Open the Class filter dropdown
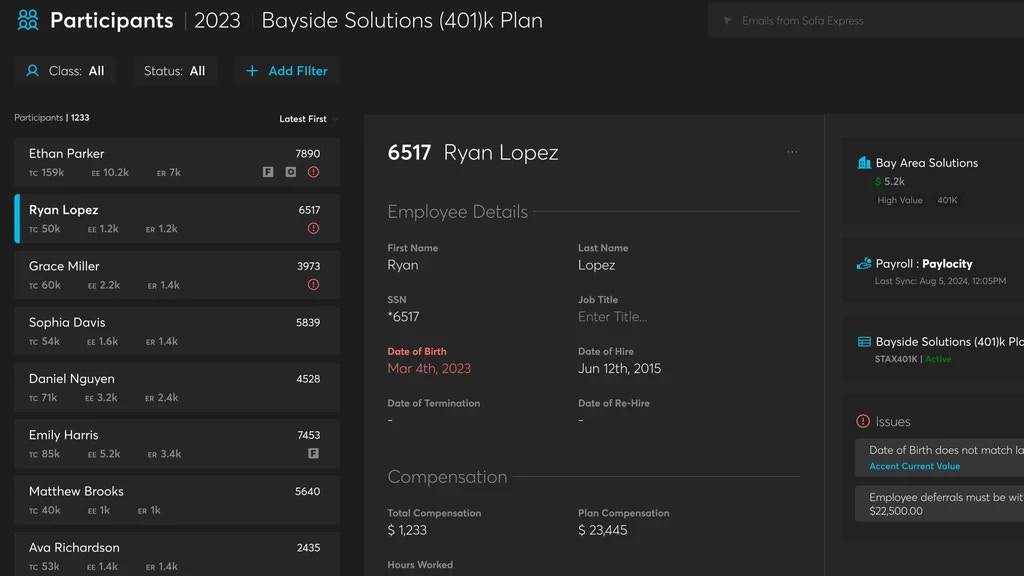The image size is (1024, 576). coord(65,71)
